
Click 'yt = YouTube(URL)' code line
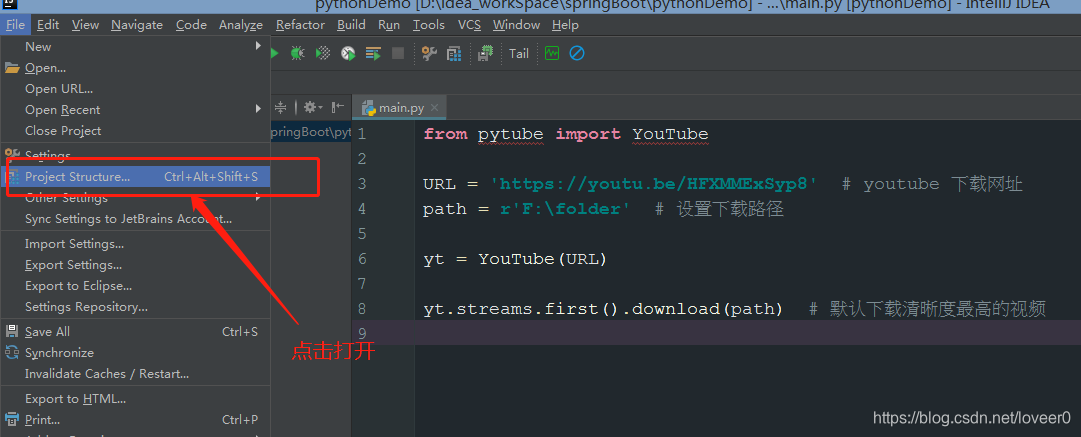[515, 259]
